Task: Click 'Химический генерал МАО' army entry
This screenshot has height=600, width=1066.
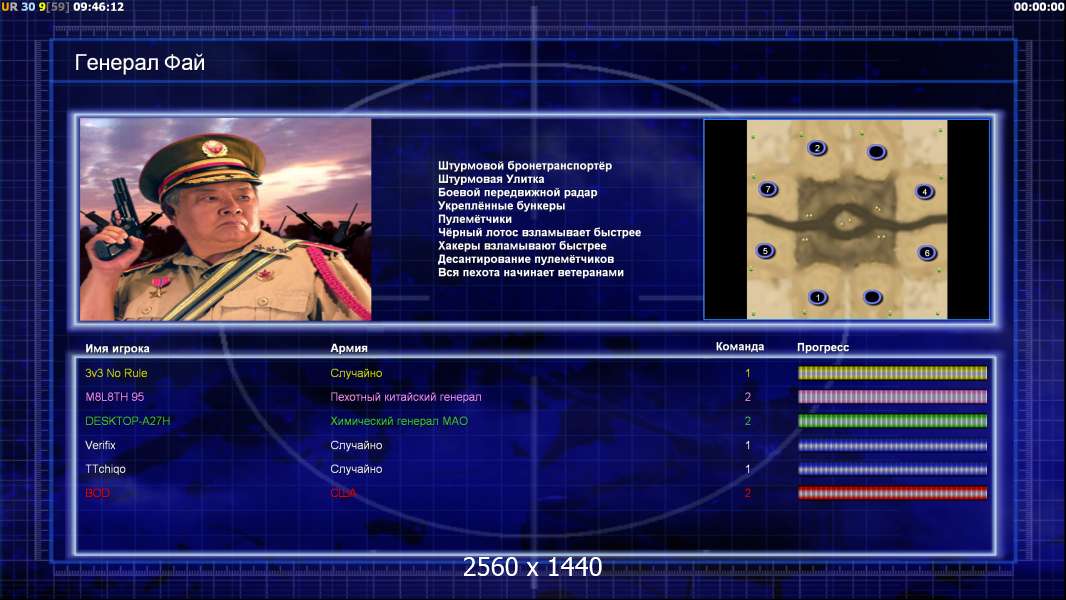Action: (x=398, y=421)
